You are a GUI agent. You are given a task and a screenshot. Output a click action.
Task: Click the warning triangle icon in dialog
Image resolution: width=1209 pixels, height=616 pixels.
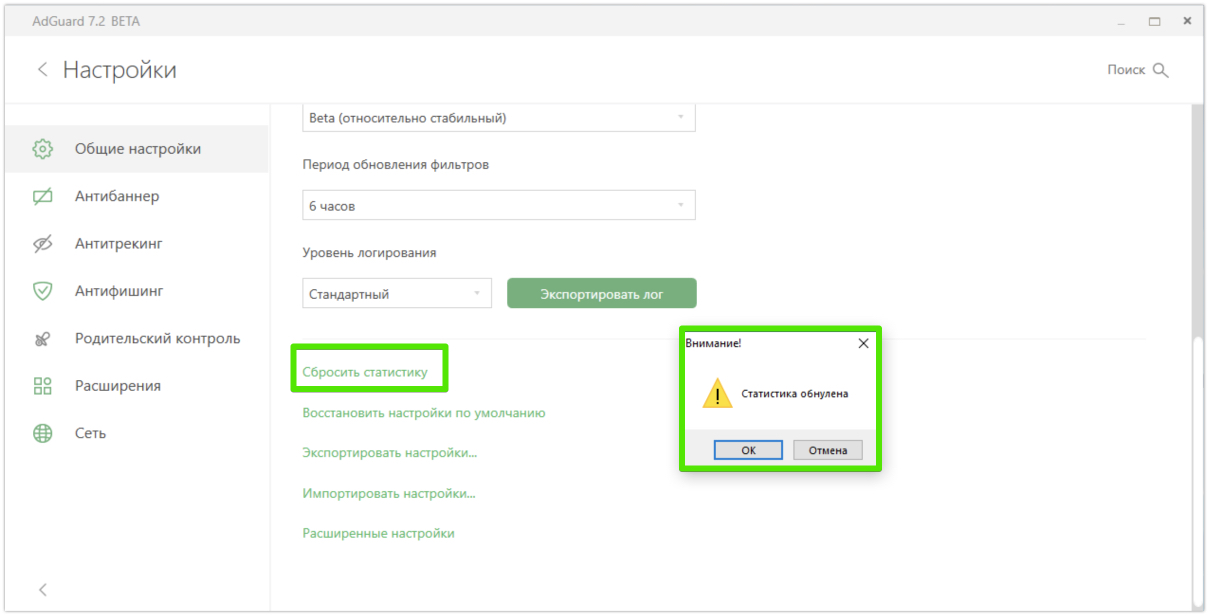[717, 394]
